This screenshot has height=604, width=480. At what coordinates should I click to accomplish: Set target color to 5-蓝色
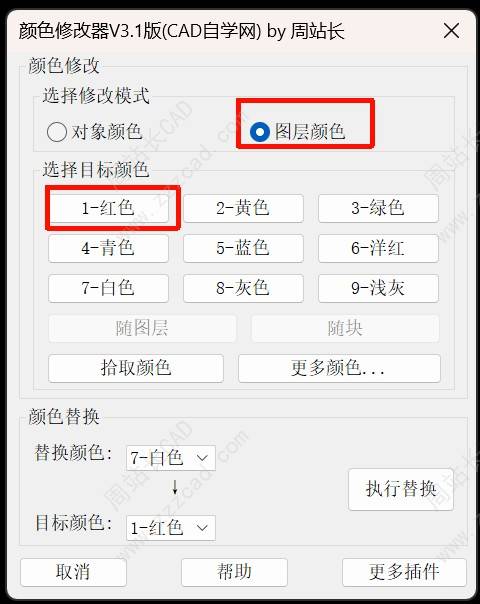(243, 248)
